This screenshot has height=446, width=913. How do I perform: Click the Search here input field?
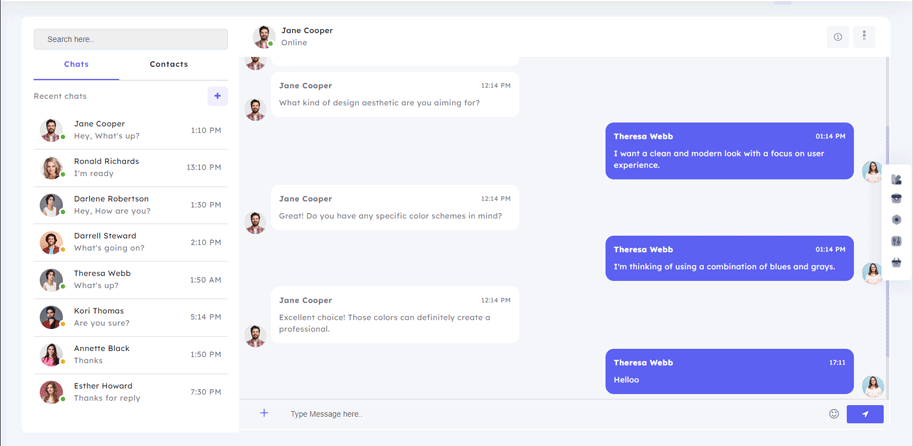point(131,39)
